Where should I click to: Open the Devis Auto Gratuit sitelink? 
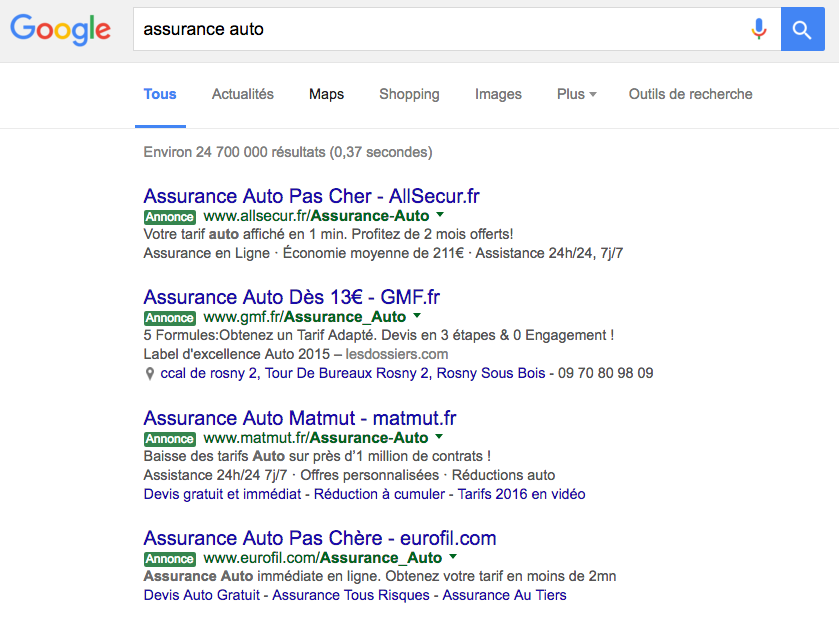pyautogui.click(x=202, y=595)
